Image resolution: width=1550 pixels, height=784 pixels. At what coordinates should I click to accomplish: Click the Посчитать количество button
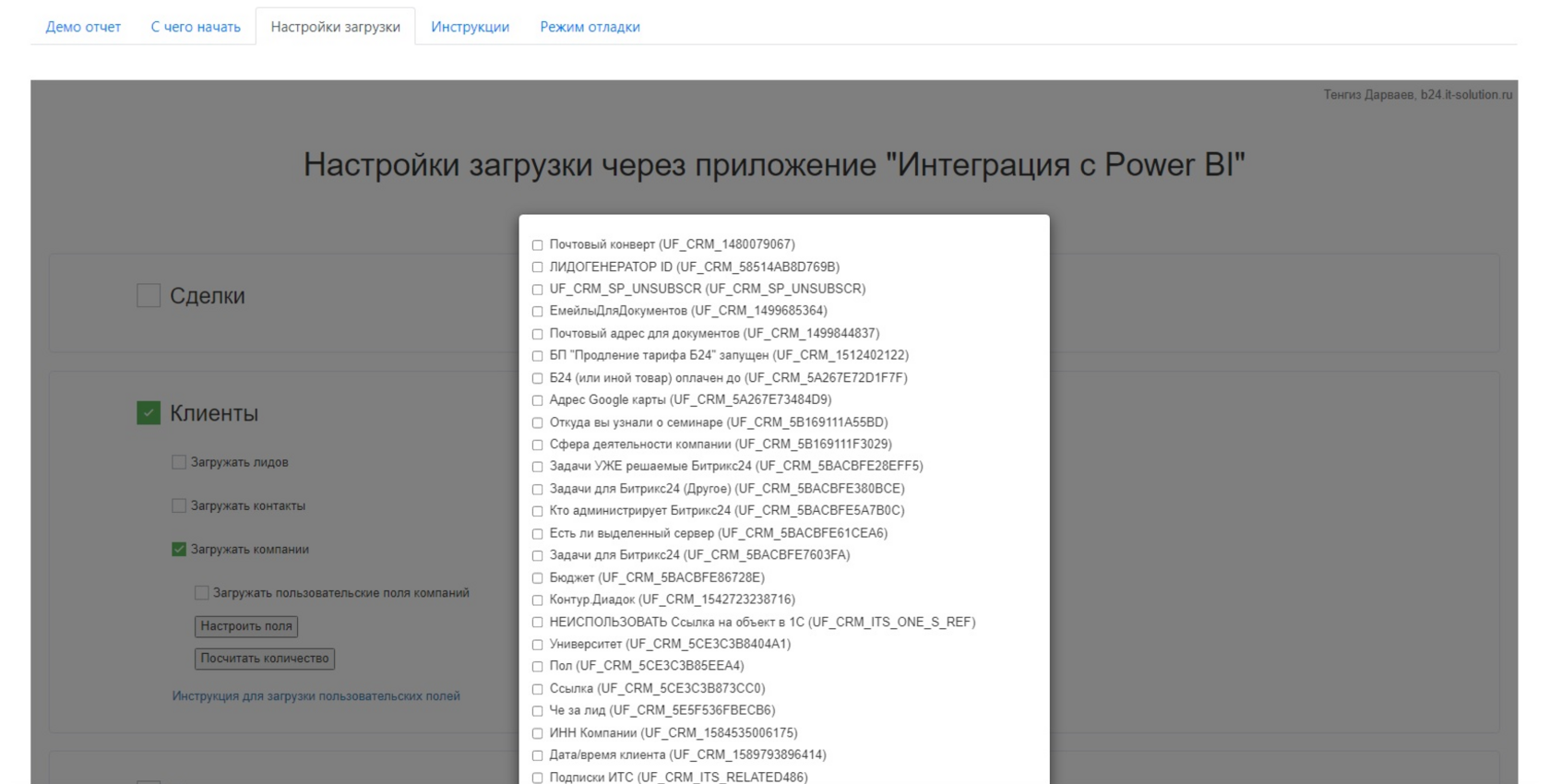(265, 659)
